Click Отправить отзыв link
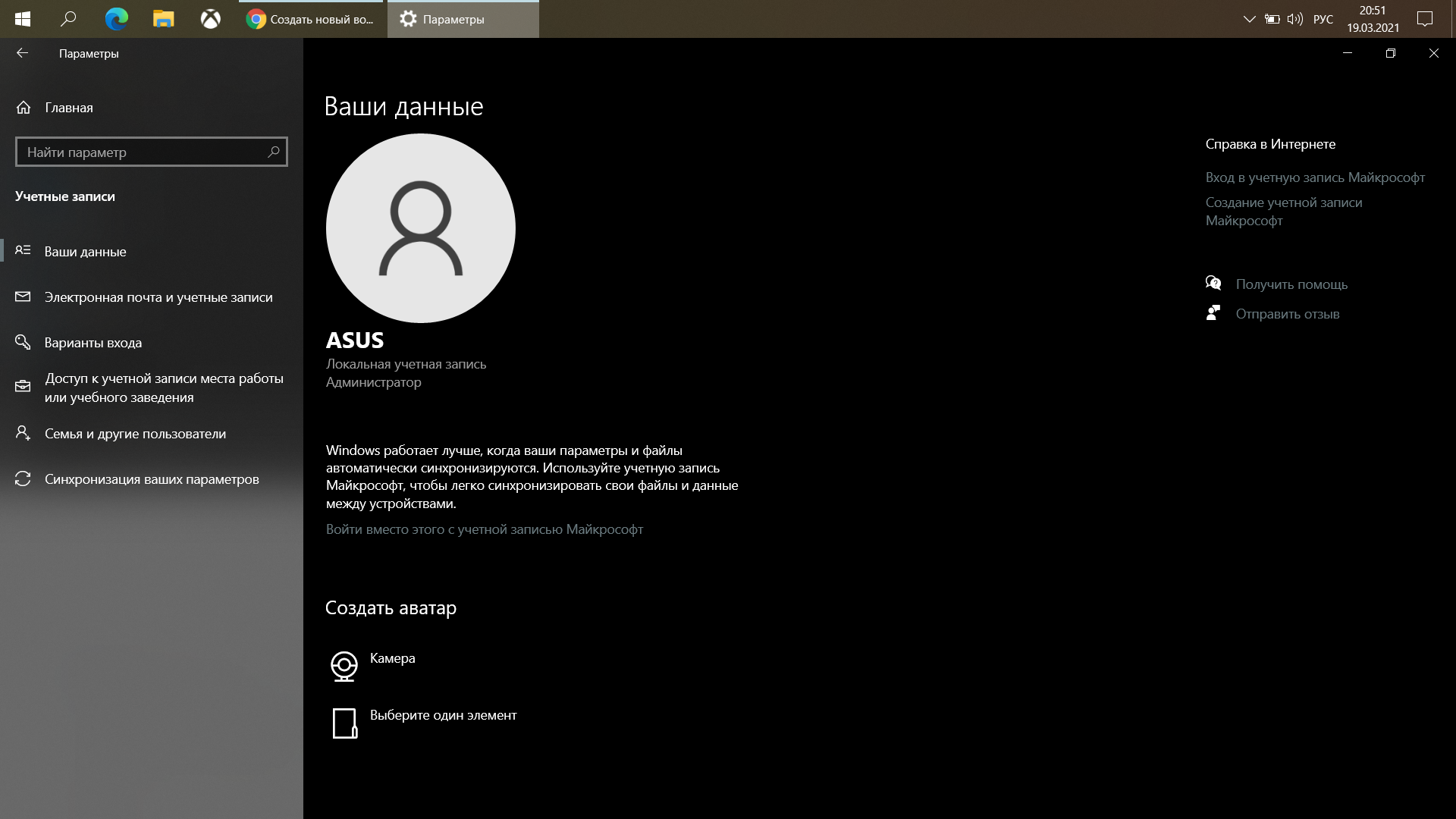 click(1288, 314)
